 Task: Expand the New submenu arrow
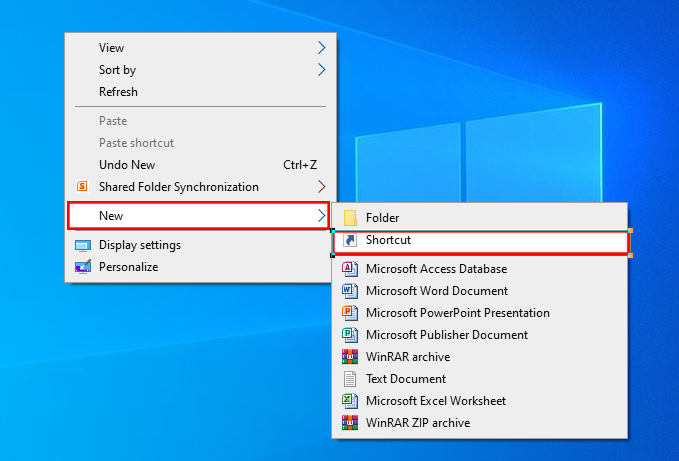[x=321, y=216]
